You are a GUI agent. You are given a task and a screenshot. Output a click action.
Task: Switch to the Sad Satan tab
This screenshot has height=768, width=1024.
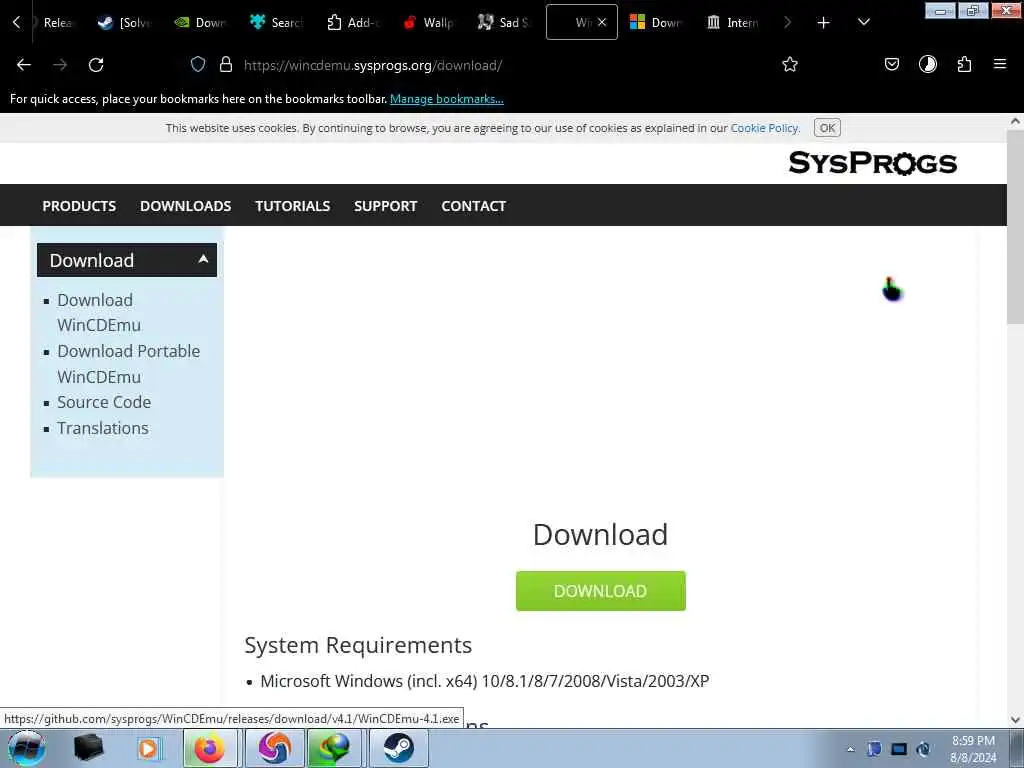[x=504, y=22]
